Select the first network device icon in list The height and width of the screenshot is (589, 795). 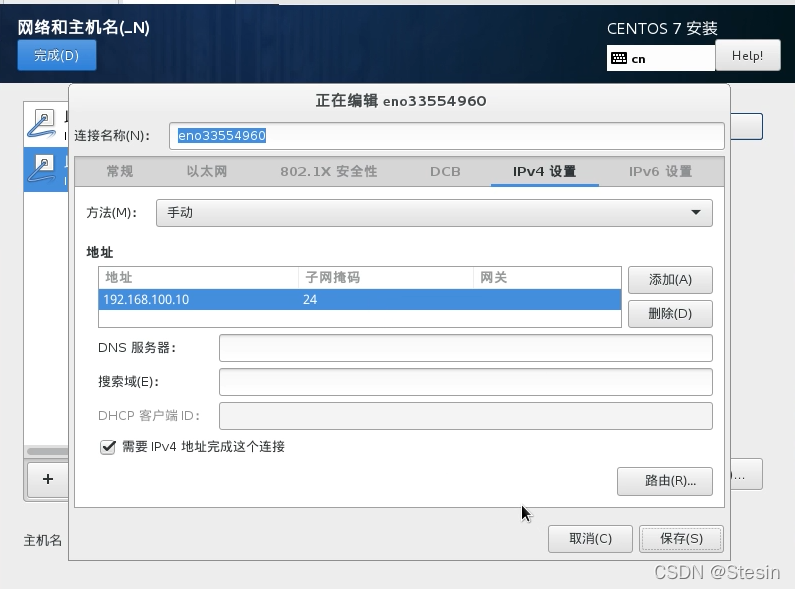tap(42, 124)
